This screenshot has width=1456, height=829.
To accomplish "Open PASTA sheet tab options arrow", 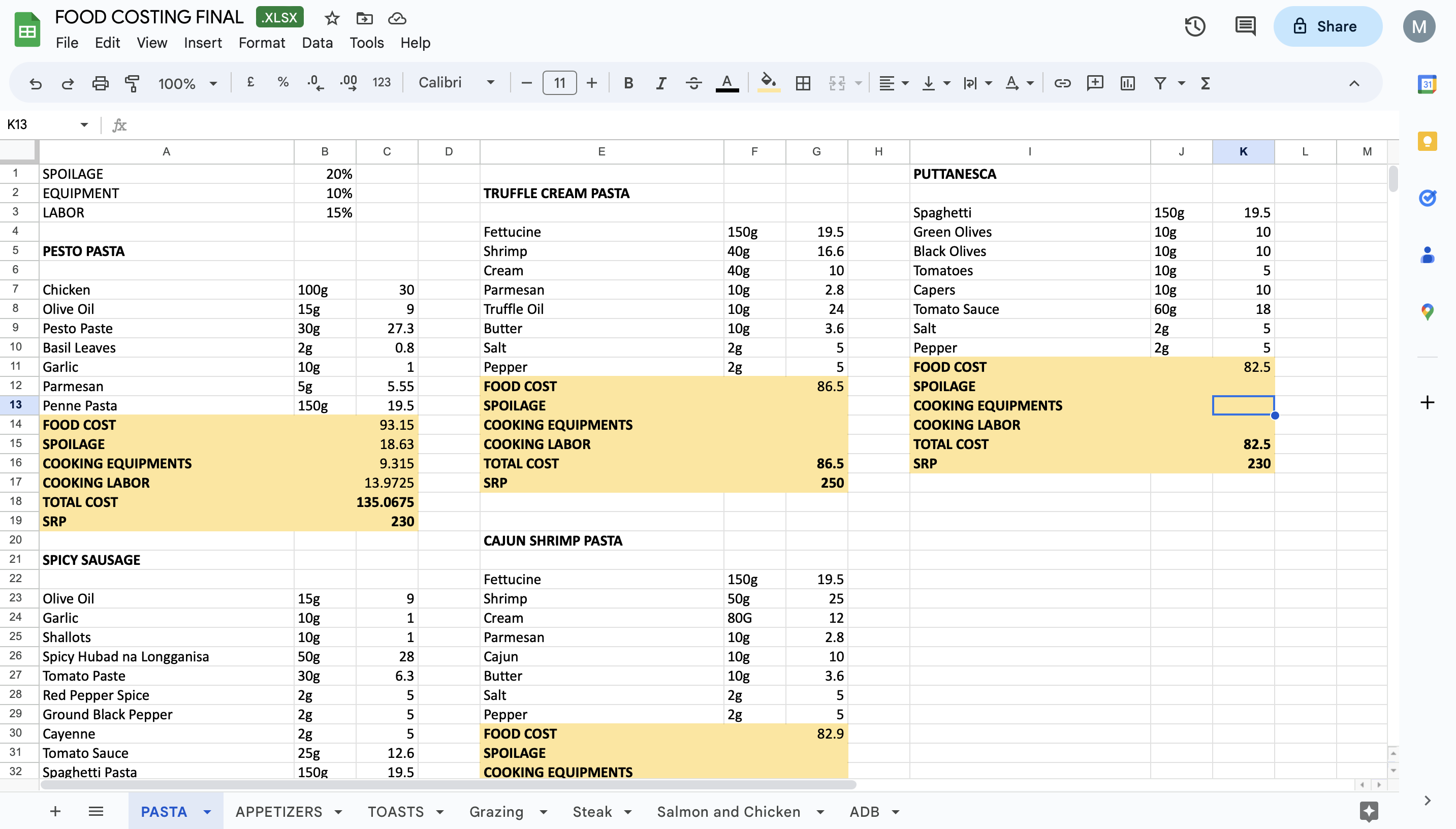I will (207, 812).
